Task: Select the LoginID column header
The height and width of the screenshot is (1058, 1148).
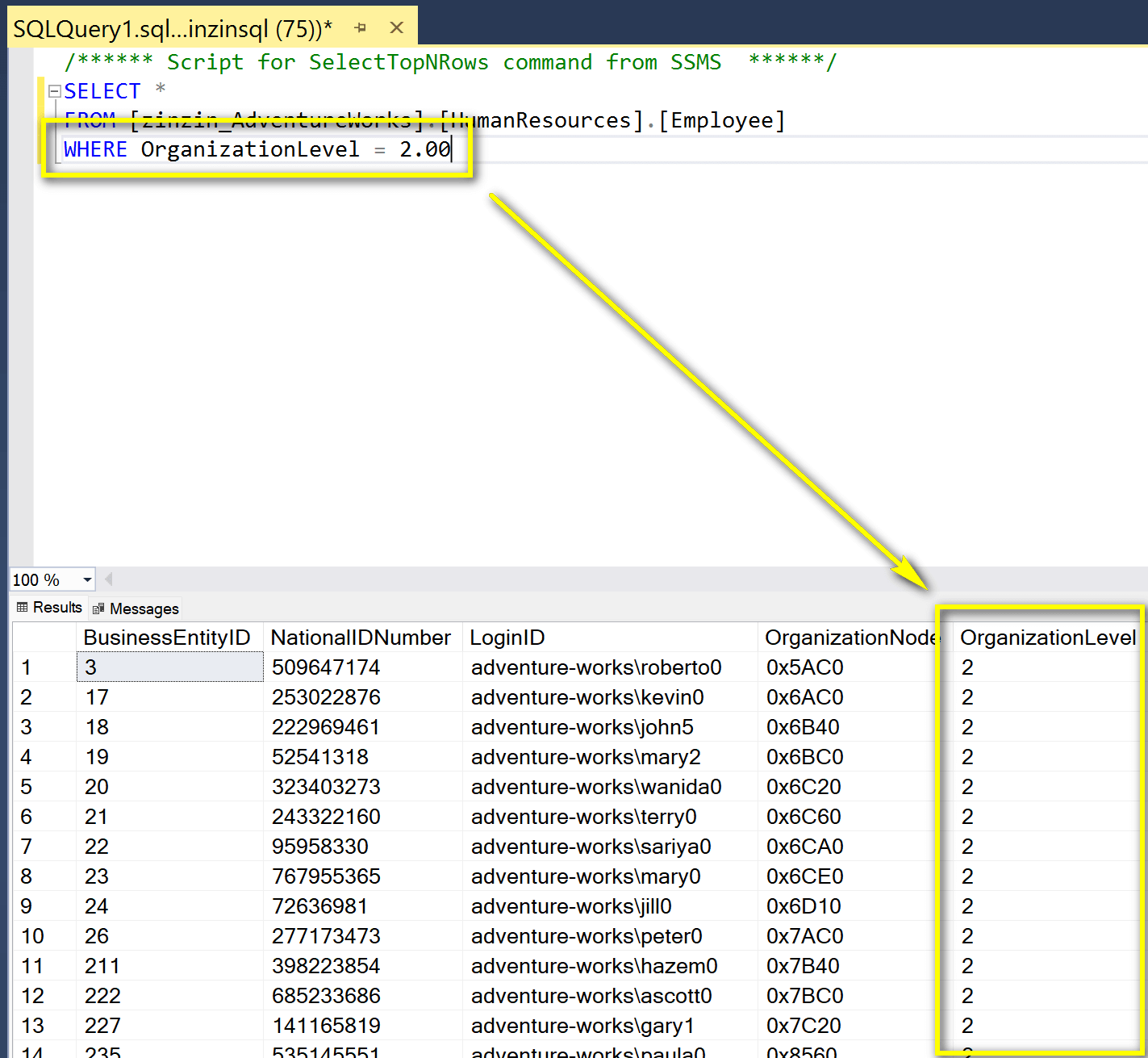Action: (x=610, y=638)
